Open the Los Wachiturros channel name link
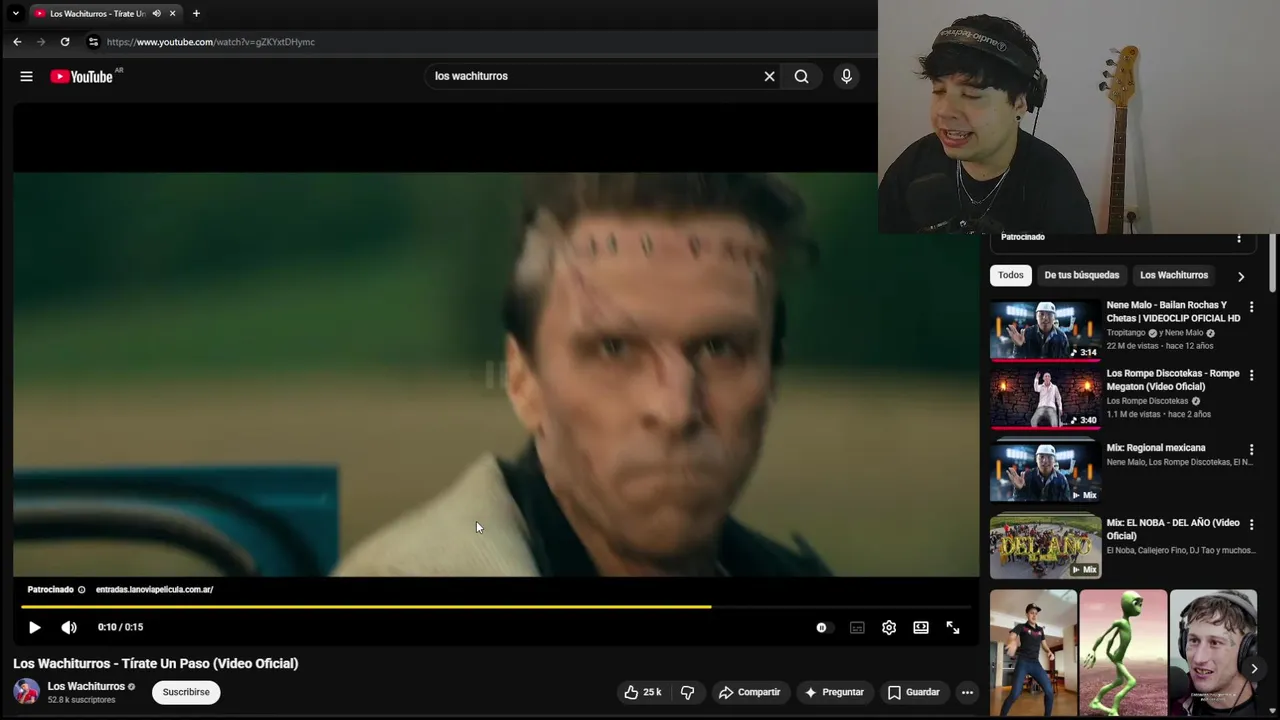 coord(86,686)
